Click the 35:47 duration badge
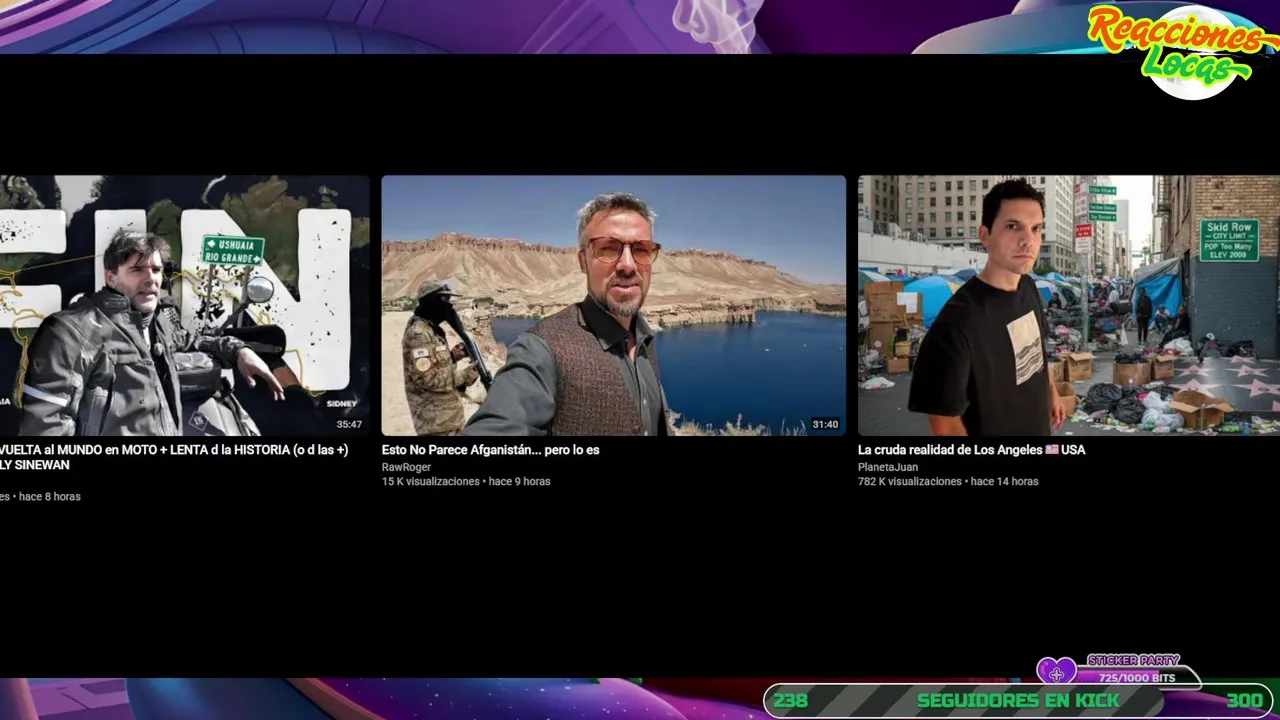Viewport: 1280px width, 720px height. pos(349,424)
